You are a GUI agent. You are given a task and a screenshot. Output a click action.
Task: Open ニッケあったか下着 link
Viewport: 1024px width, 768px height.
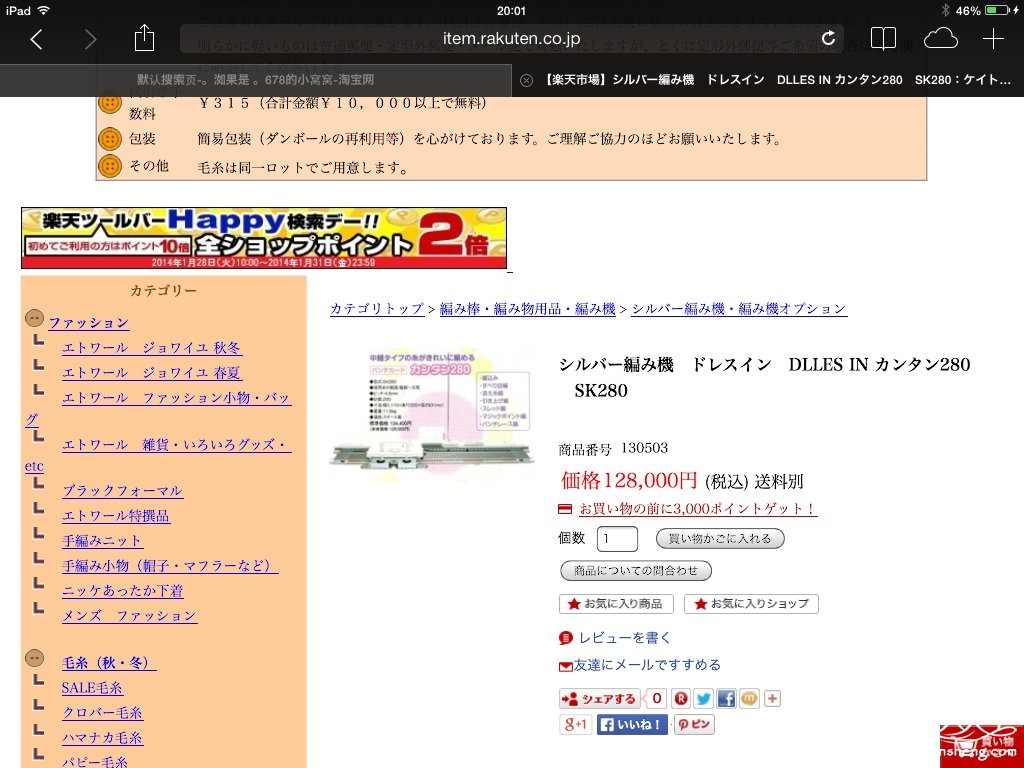(x=123, y=591)
